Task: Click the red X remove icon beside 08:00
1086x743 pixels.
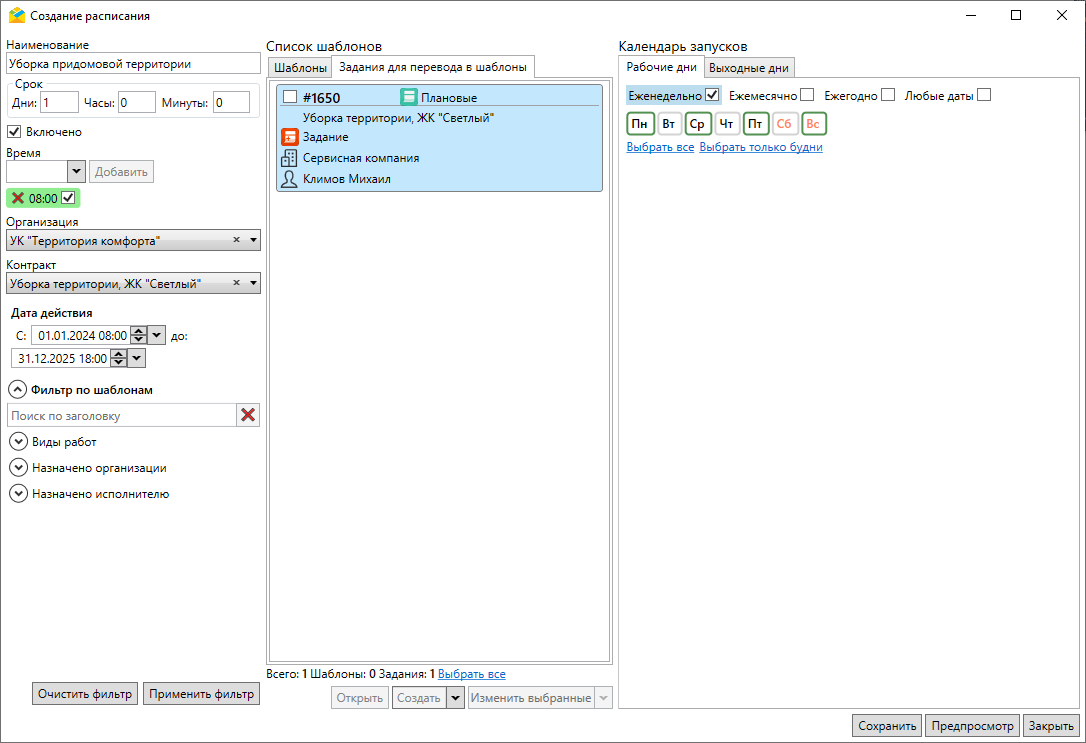Action: (x=18, y=198)
